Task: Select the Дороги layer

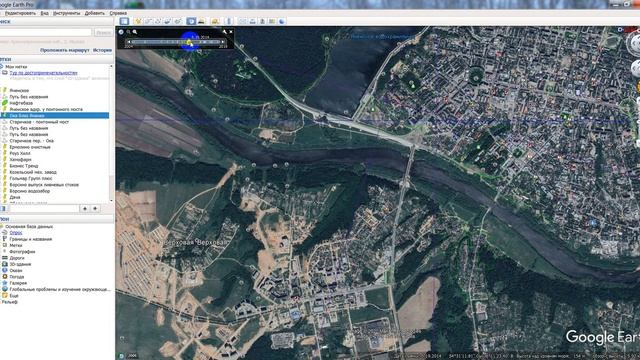Action: point(17,258)
